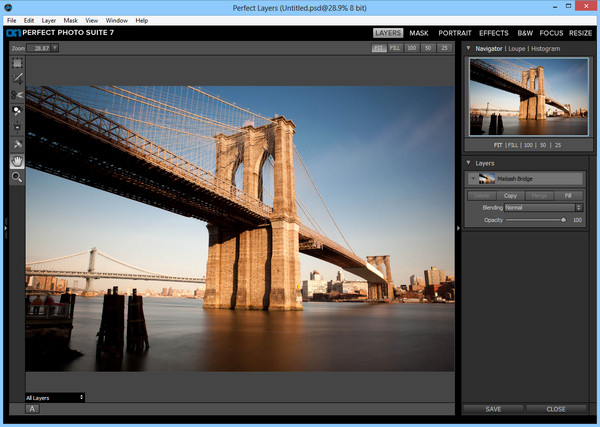
Task: Click the SAVE button
Action: [x=494, y=409]
